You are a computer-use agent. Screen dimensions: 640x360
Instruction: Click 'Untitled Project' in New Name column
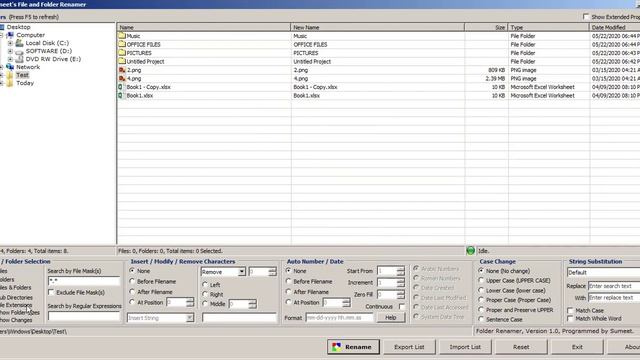tap(312, 62)
